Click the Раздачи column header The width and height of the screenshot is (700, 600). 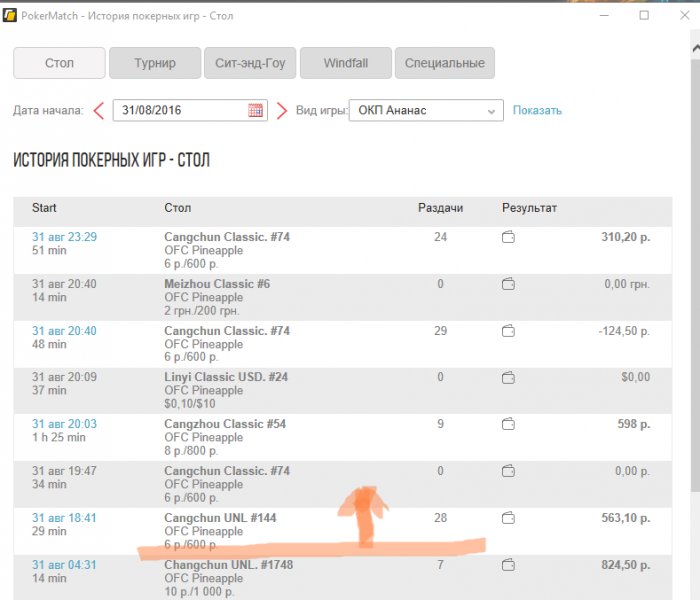pyautogui.click(x=440, y=208)
